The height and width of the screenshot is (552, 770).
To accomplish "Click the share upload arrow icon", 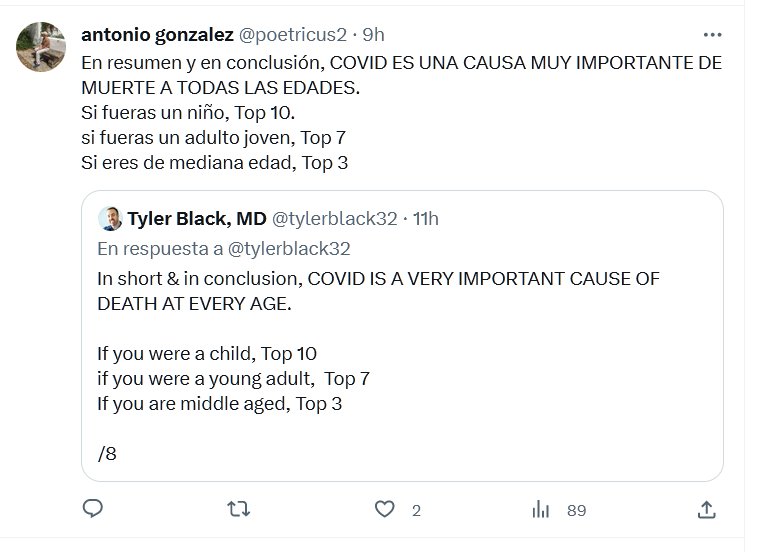I will tap(706, 509).
